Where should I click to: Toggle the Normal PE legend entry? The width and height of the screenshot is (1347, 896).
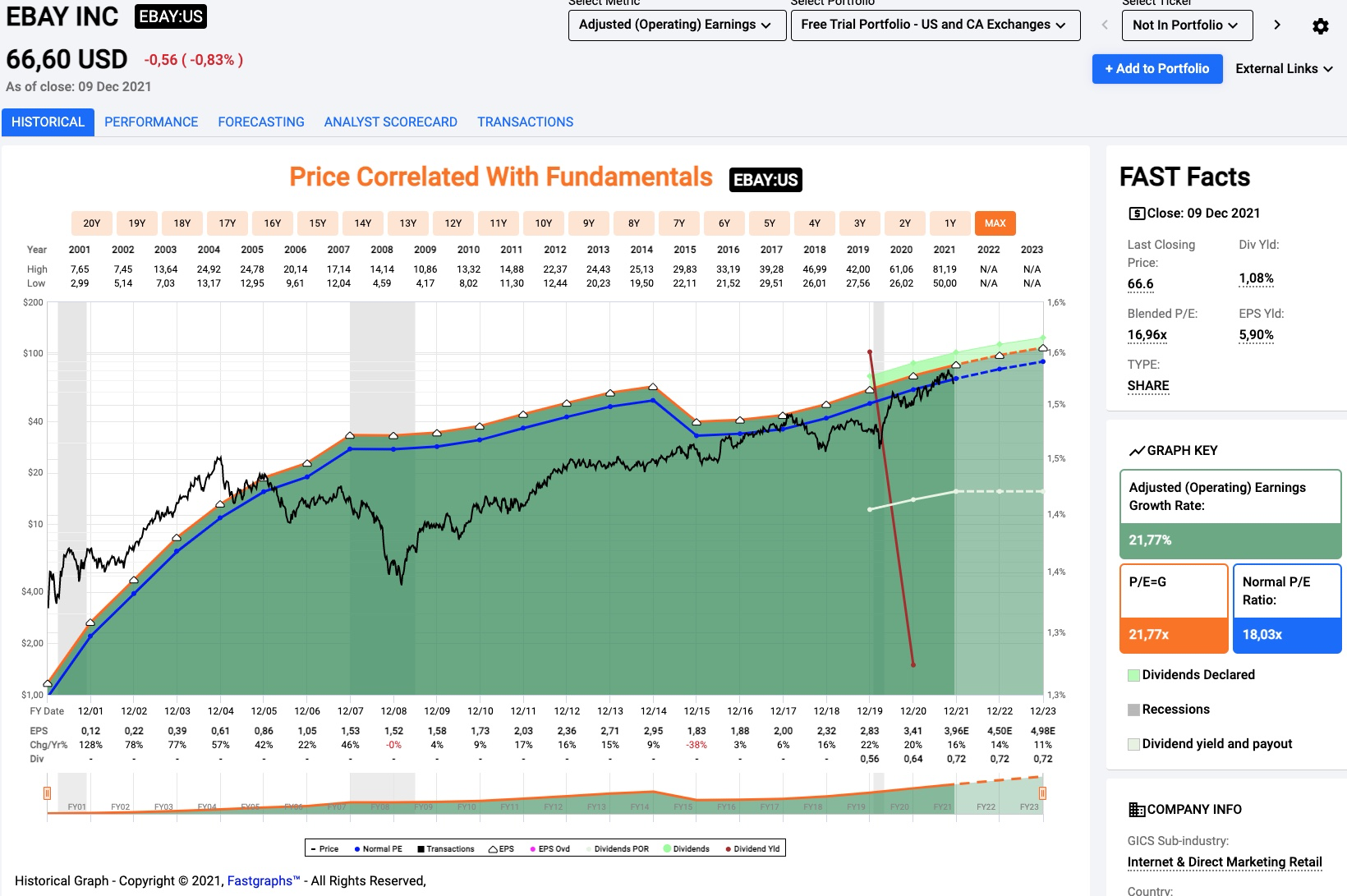tap(379, 848)
